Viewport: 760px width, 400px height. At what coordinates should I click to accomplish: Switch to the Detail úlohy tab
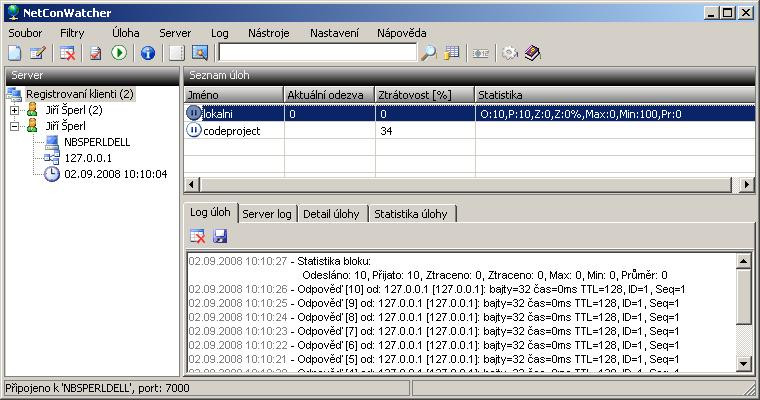click(331, 214)
